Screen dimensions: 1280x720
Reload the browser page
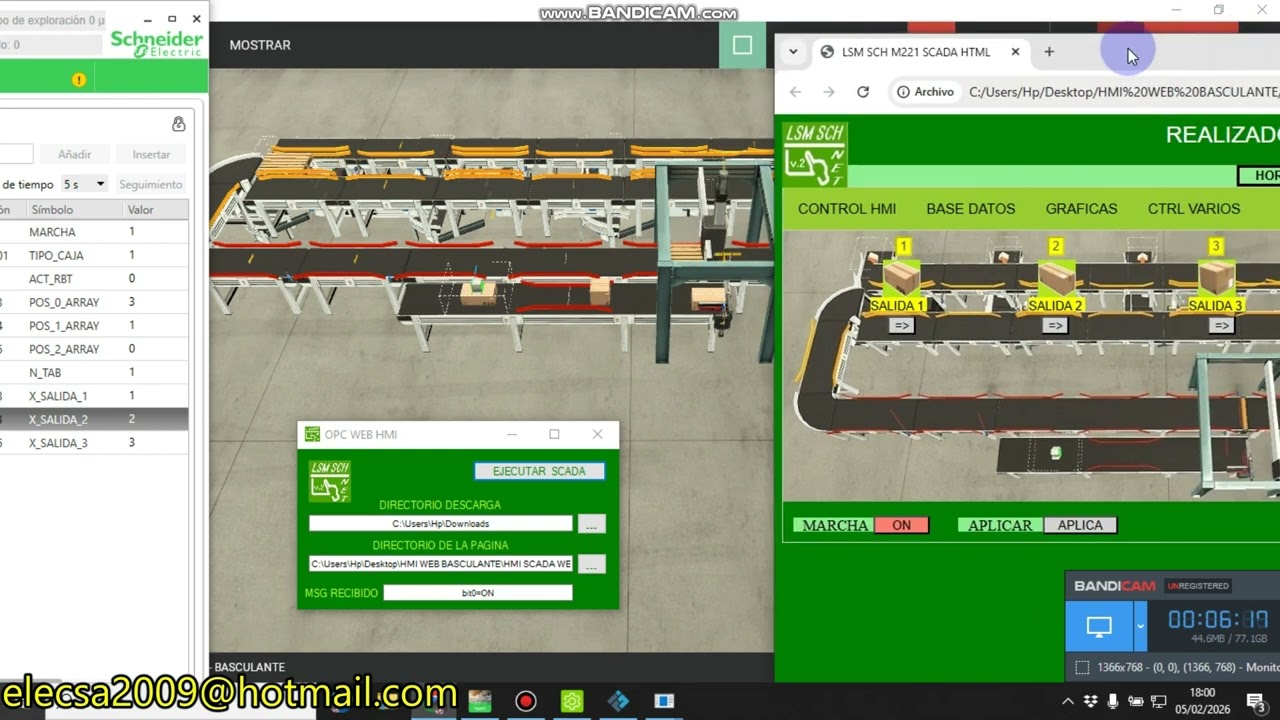[x=863, y=92]
